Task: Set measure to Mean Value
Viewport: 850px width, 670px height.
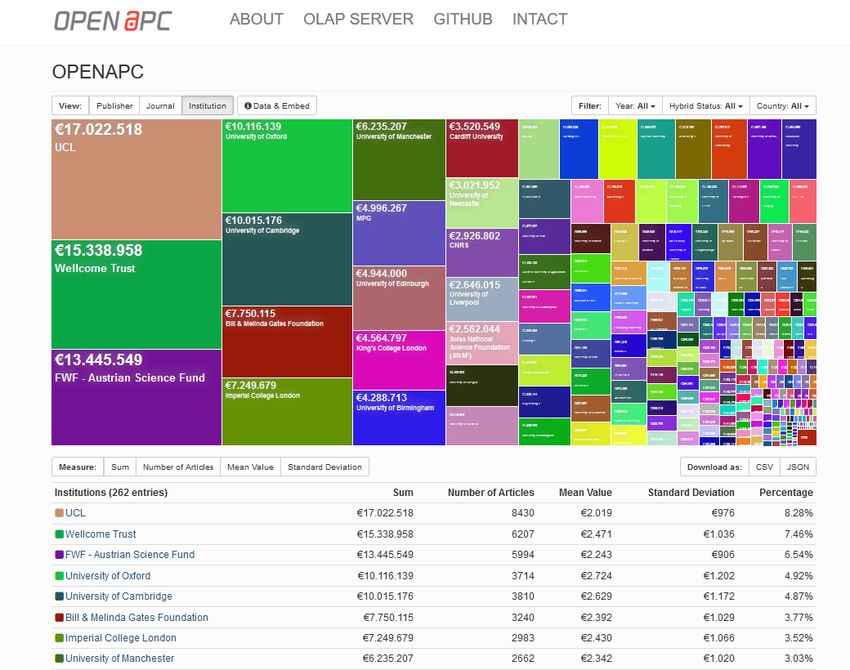Action: (250, 467)
